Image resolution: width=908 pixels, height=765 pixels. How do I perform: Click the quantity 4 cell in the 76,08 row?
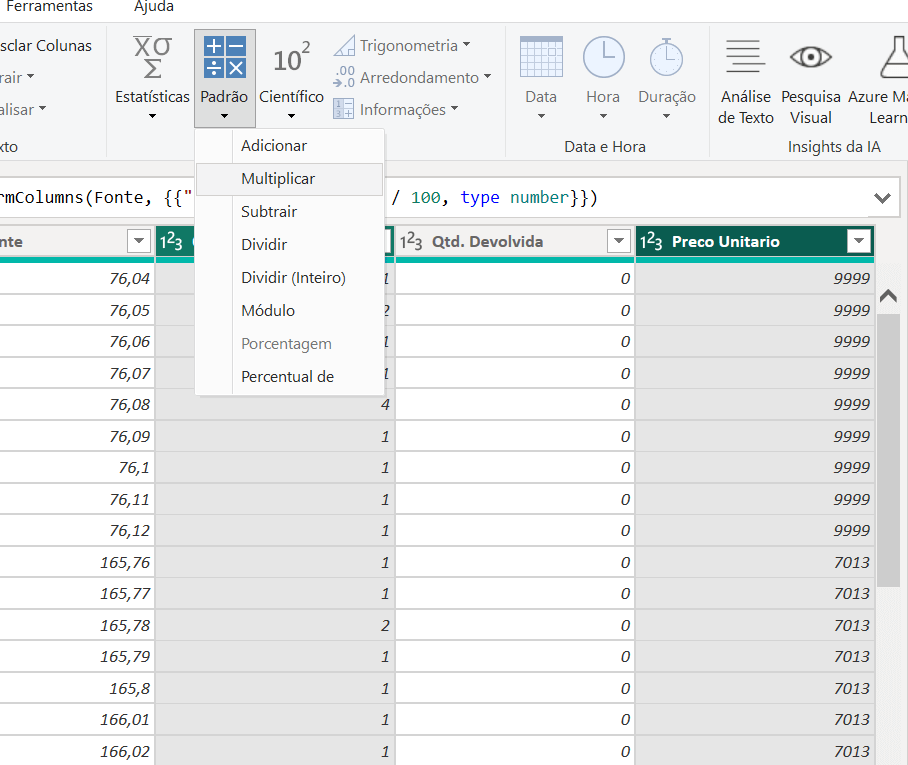275,405
